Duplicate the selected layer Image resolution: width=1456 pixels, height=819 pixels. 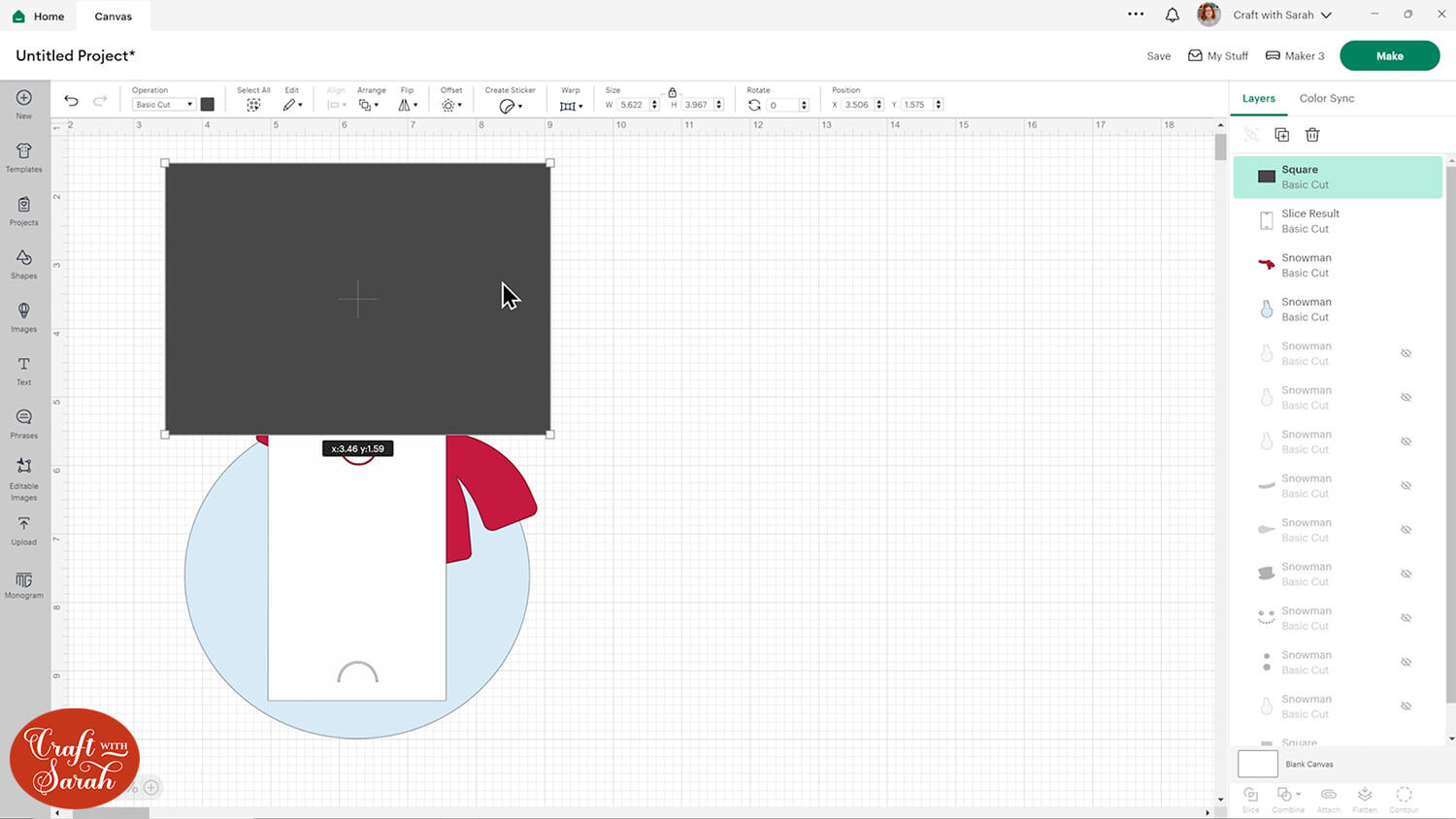pos(1281,135)
